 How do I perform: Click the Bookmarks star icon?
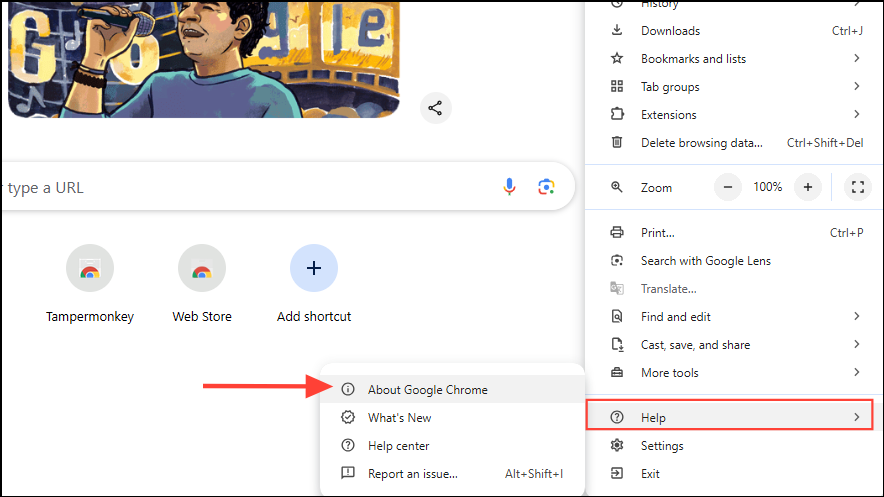coord(617,58)
